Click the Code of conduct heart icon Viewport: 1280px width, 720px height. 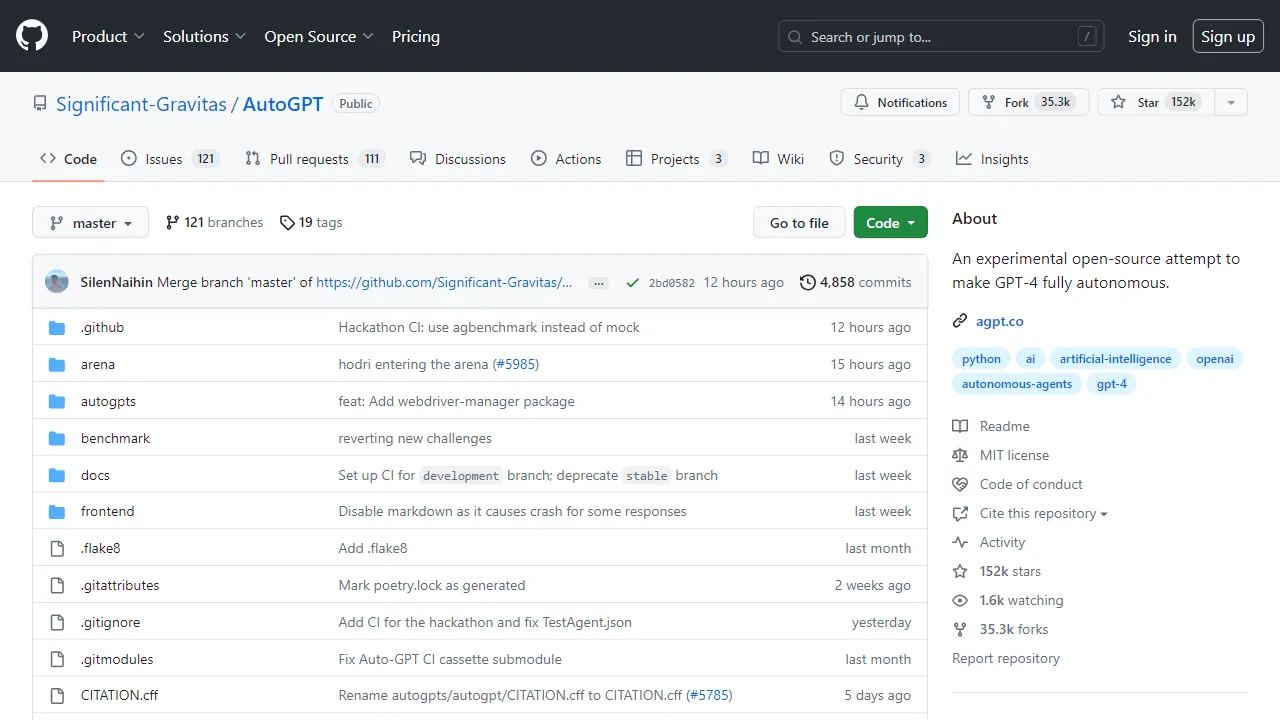tap(960, 484)
